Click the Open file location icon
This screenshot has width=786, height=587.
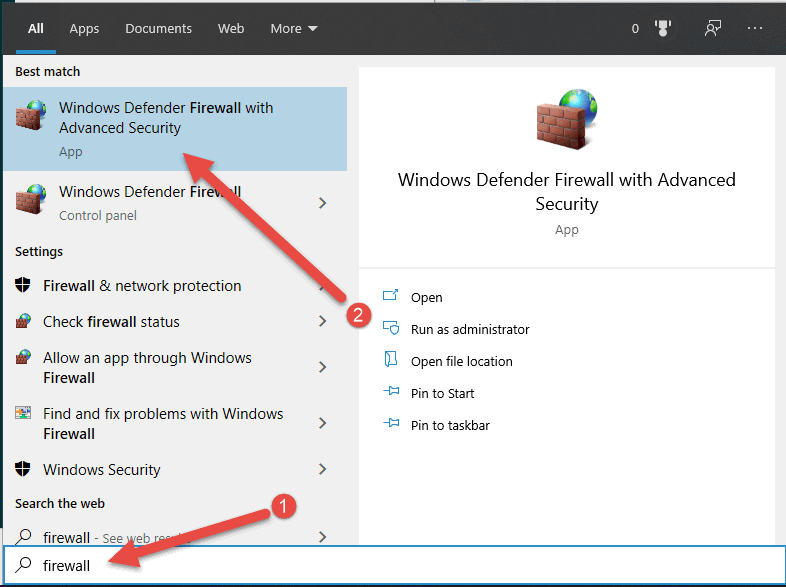[x=390, y=359]
